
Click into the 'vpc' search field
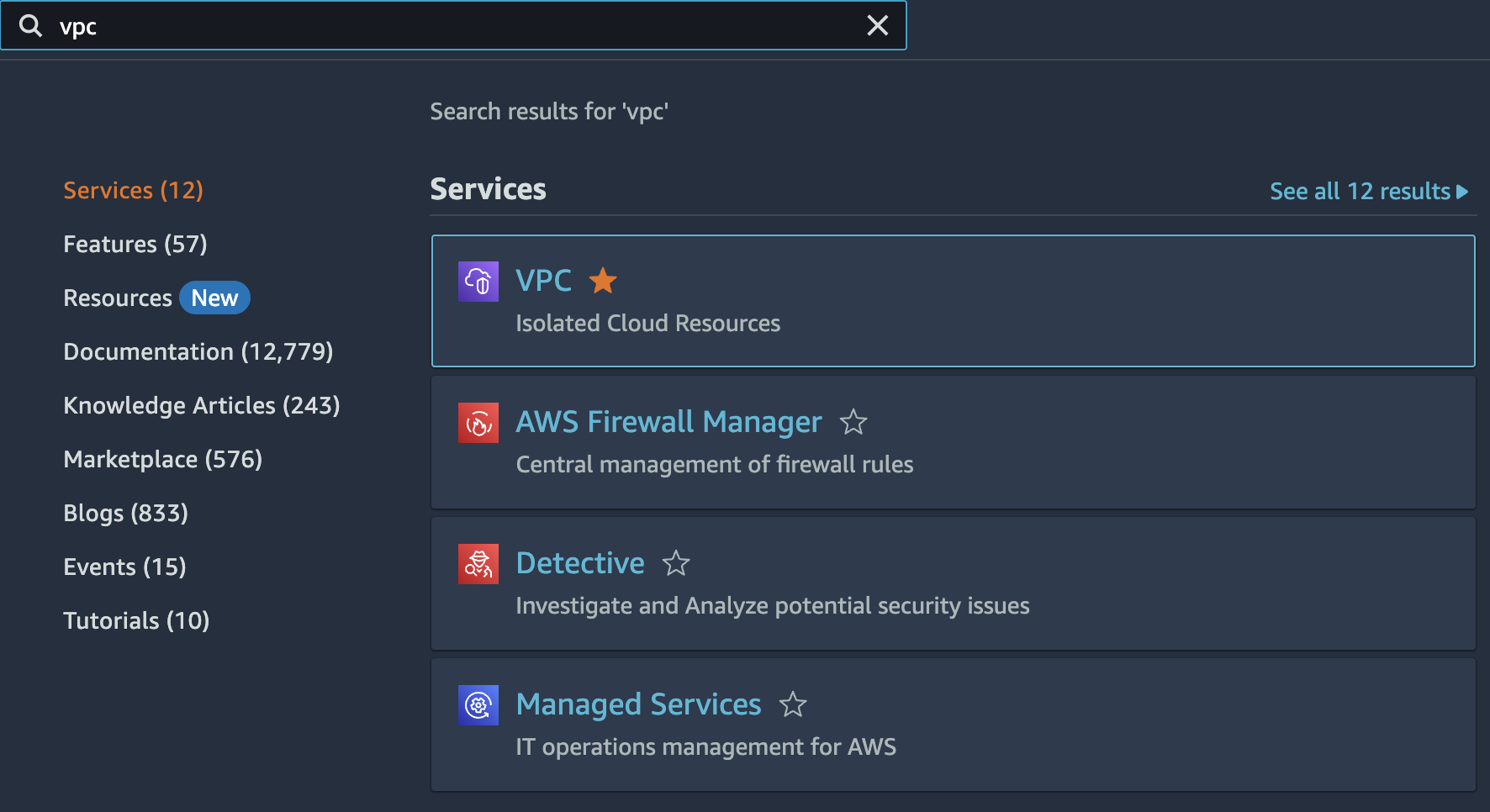(454, 26)
